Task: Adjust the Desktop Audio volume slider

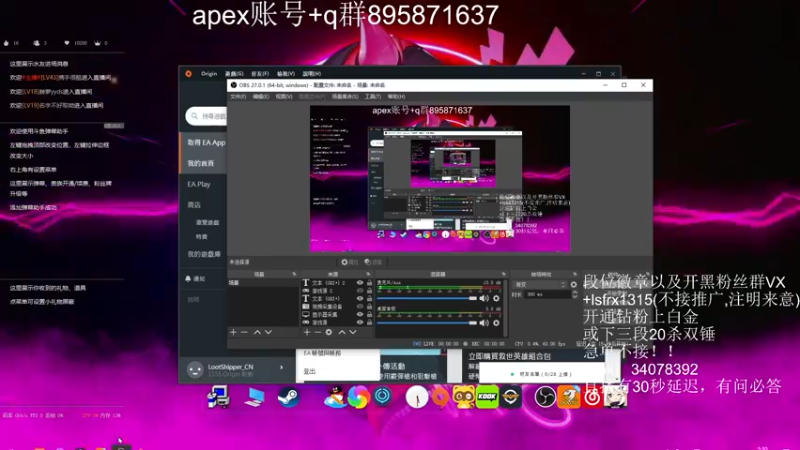Action: (x=427, y=322)
